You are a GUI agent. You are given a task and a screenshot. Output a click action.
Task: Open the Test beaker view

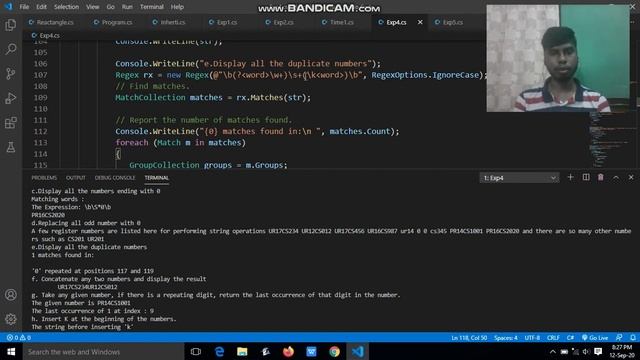11,147
